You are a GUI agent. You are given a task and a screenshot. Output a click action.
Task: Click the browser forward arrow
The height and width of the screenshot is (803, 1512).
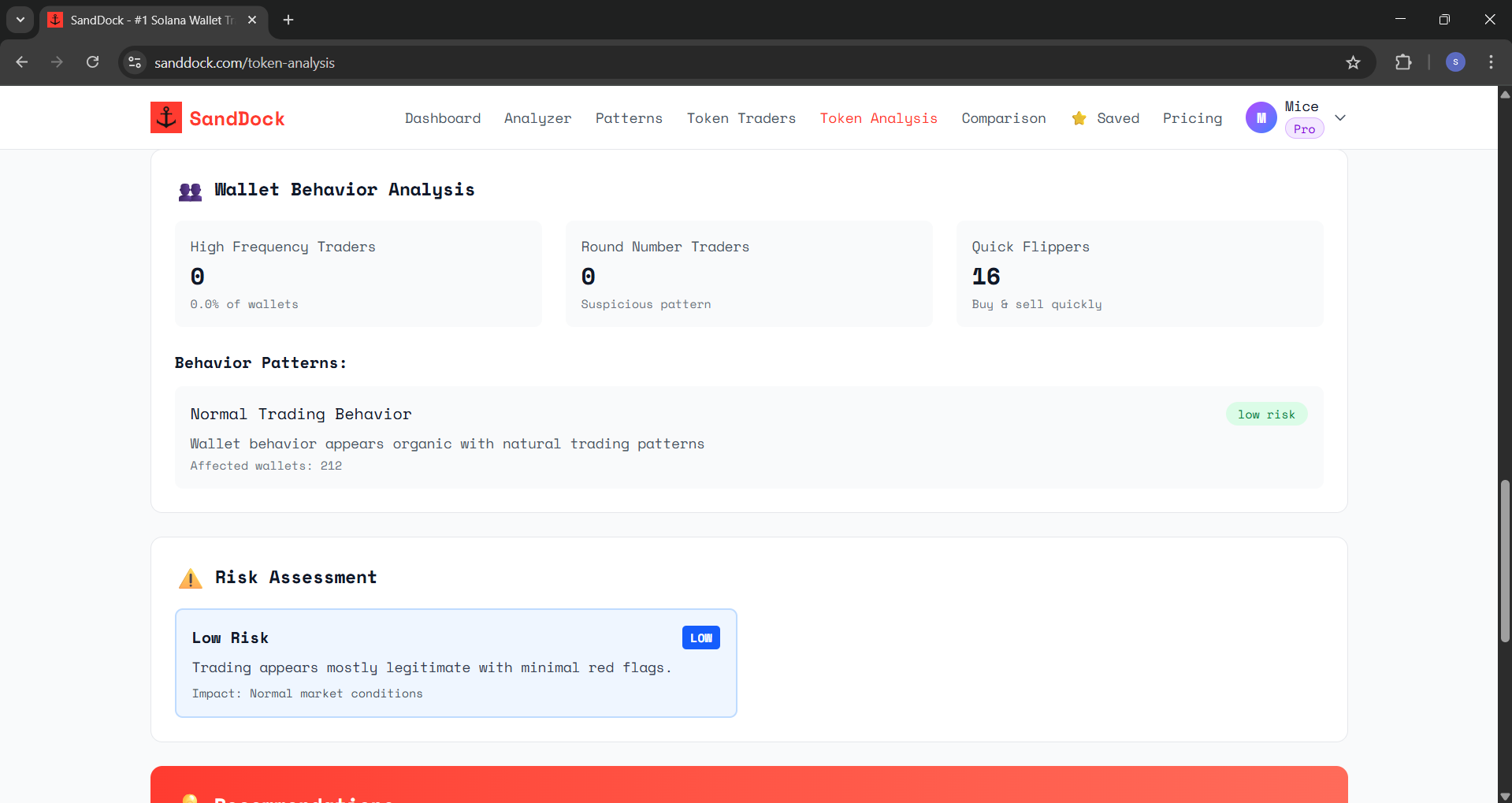pyautogui.click(x=57, y=62)
